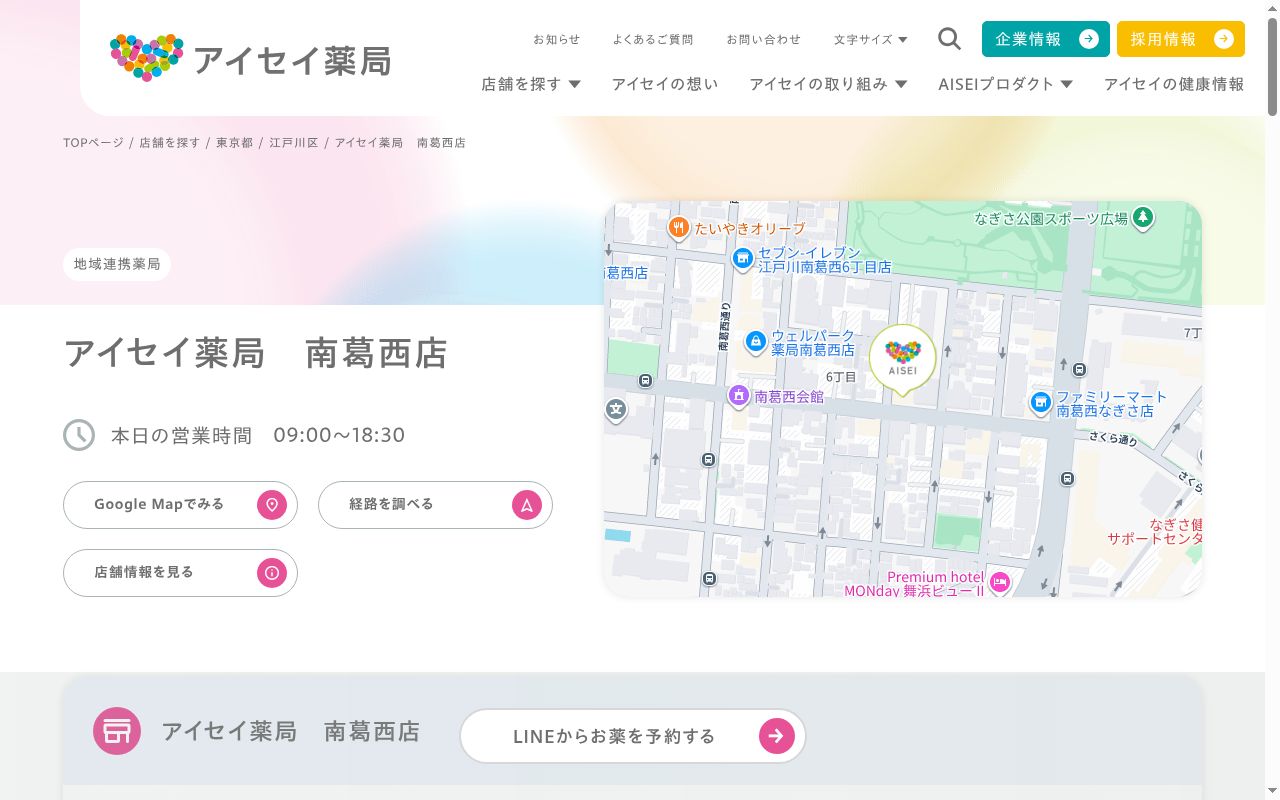Click the なぎさ公園 green tree marker
The height and width of the screenshot is (800, 1280).
(1143, 217)
